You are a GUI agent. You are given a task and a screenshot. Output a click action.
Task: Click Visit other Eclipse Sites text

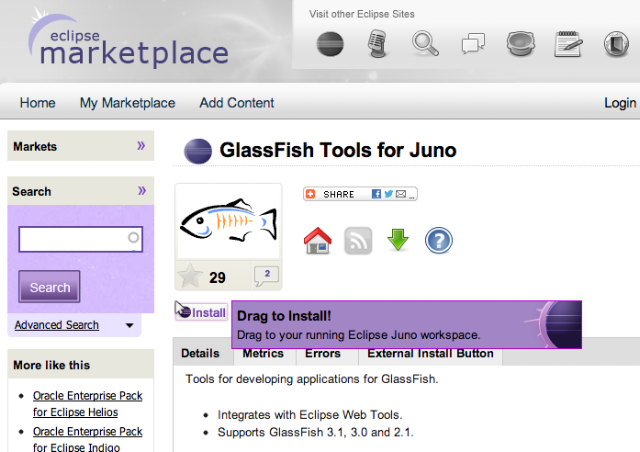362,14
